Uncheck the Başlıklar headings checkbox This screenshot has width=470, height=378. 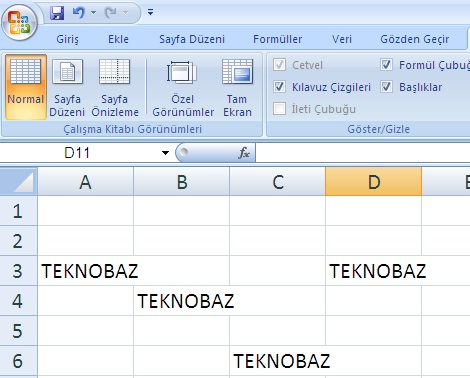point(386,87)
